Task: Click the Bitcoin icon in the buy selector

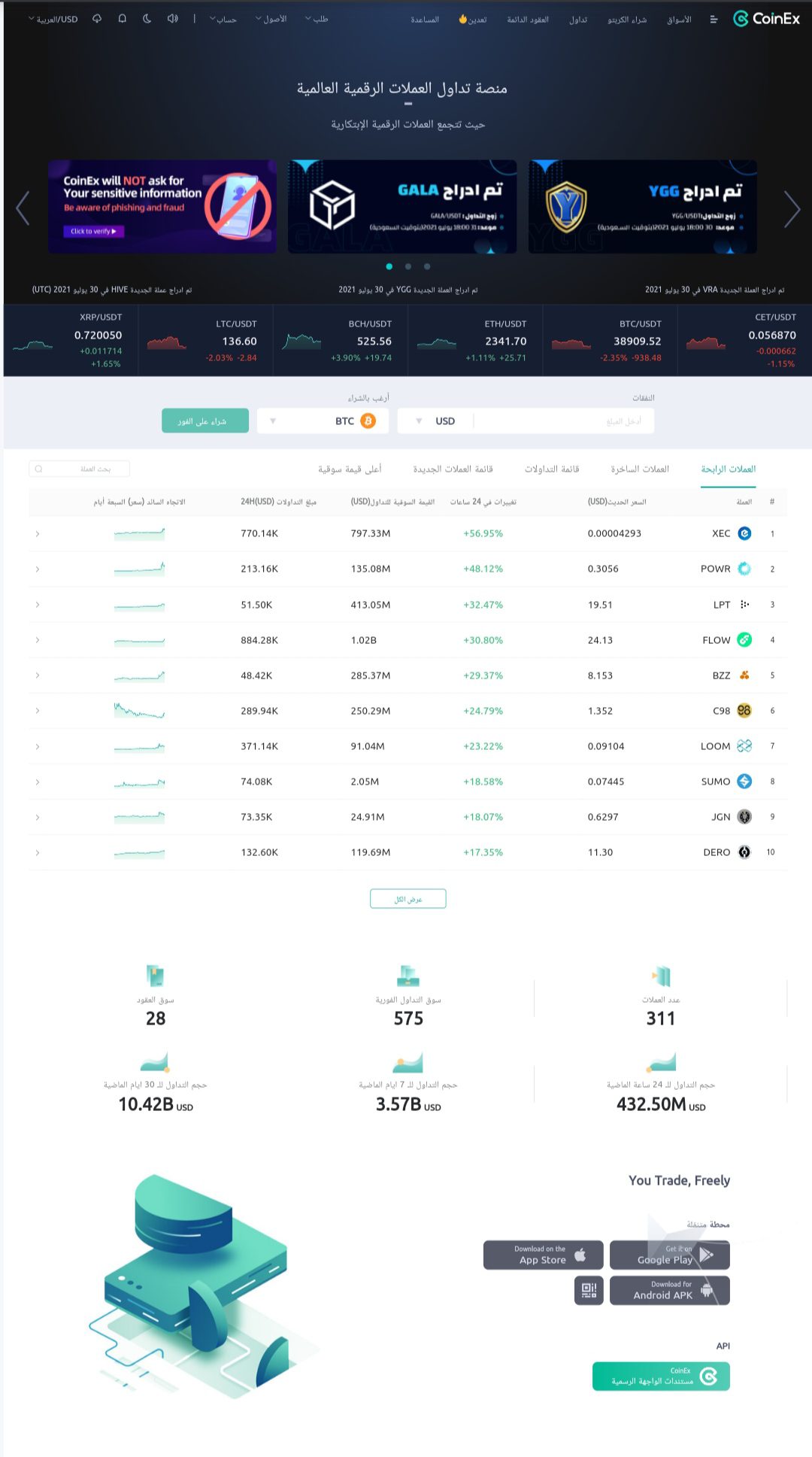Action: click(x=368, y=421)
